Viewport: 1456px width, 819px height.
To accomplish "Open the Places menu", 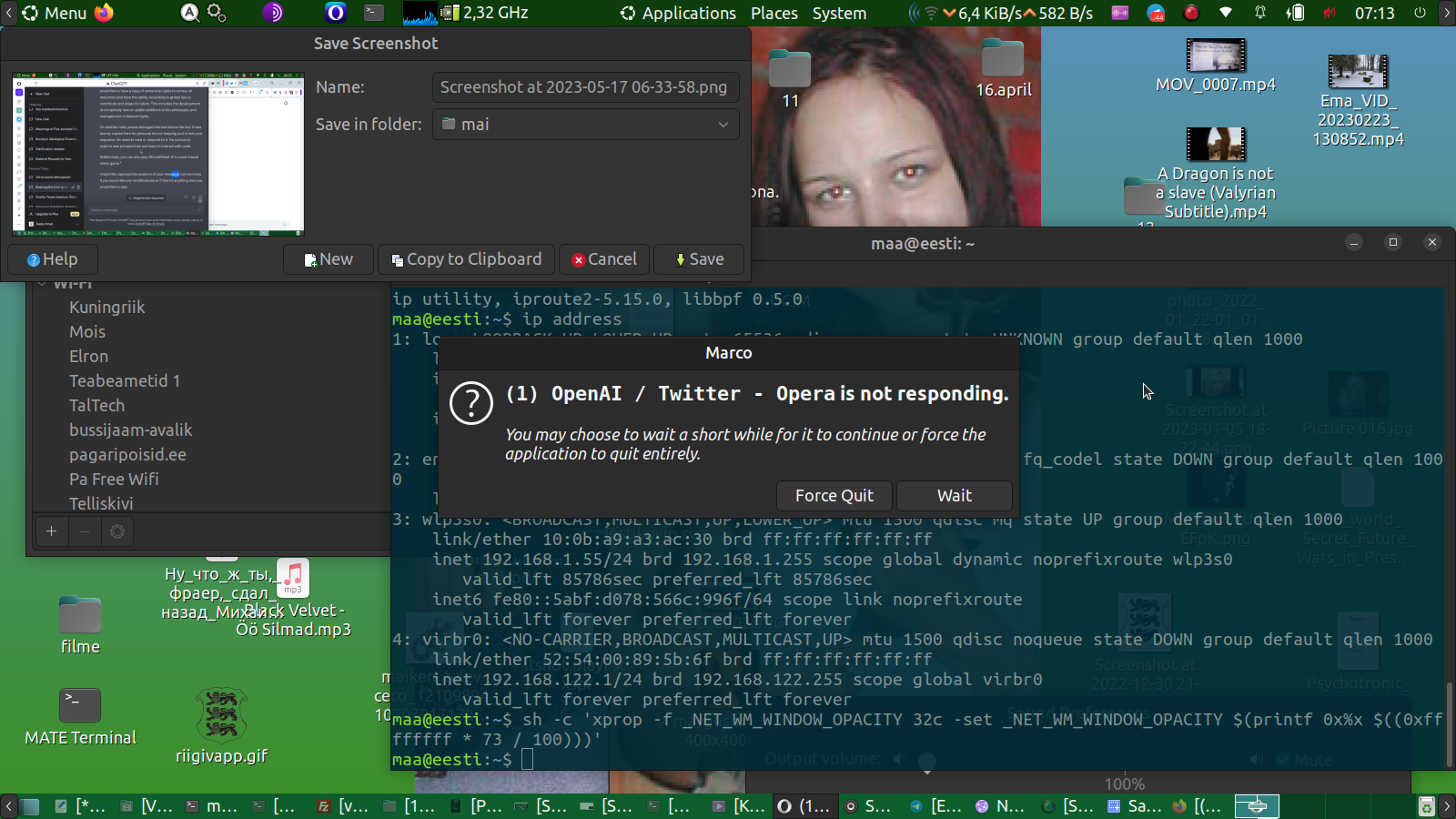I will point(773,14).
